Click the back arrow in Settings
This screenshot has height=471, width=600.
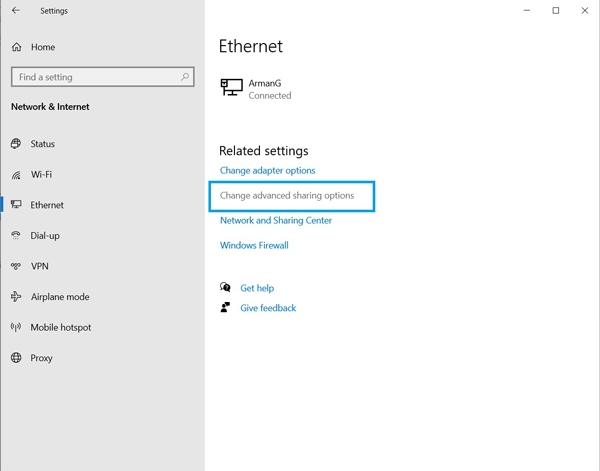pyautogui.click(x=16, y=11)
